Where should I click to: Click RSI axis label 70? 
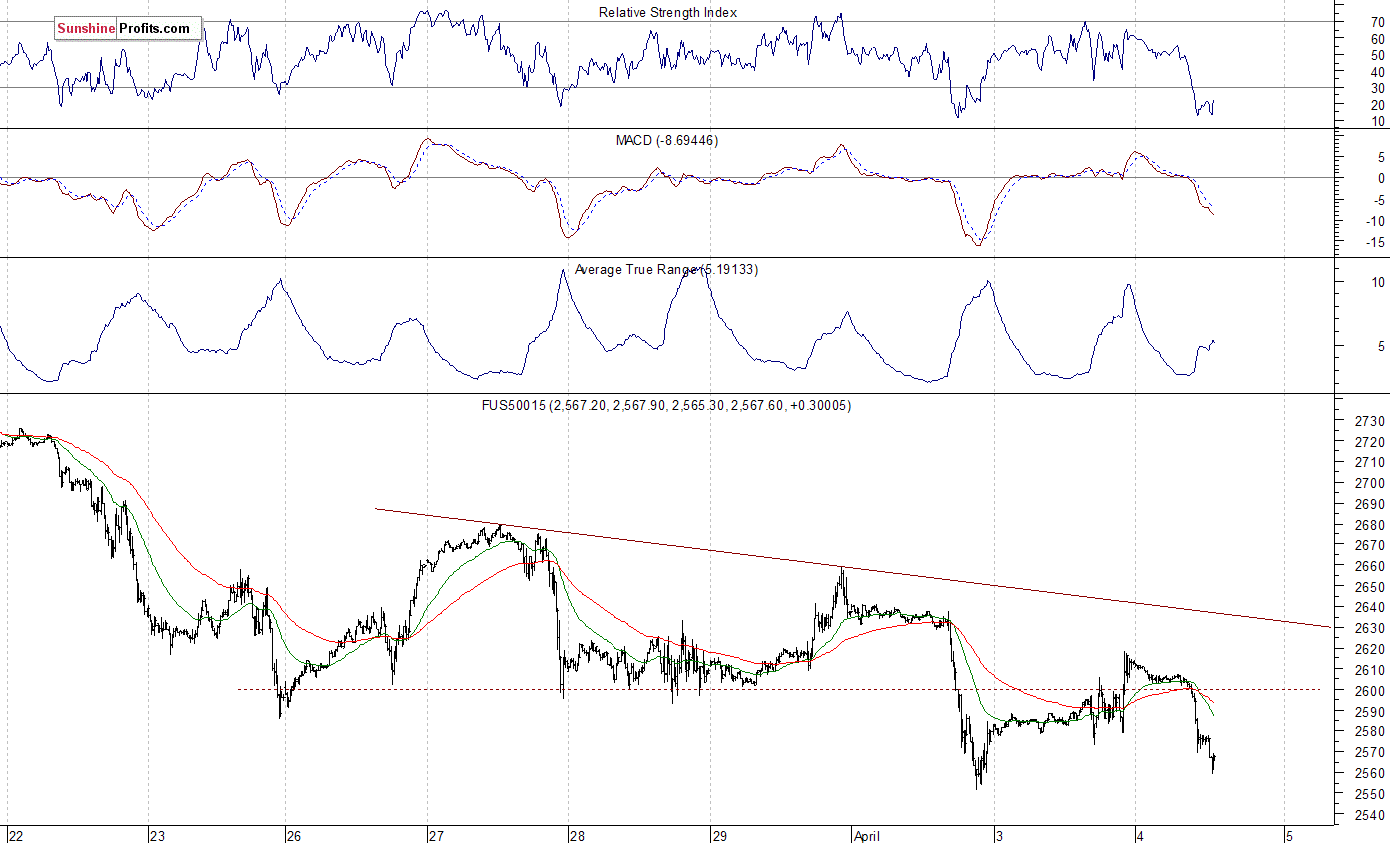pos(1378,21)
